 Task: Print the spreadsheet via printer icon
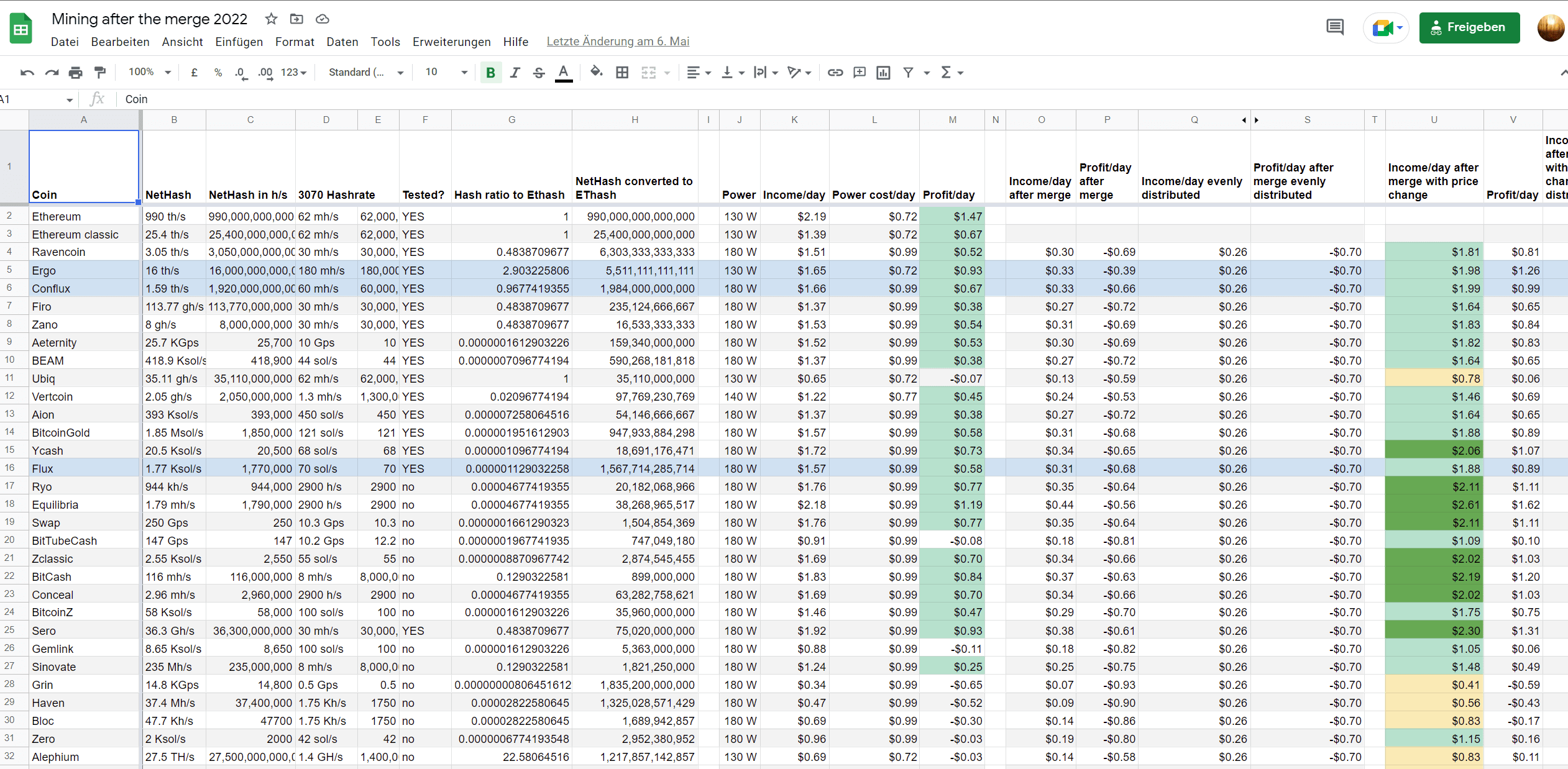(75, 73)
